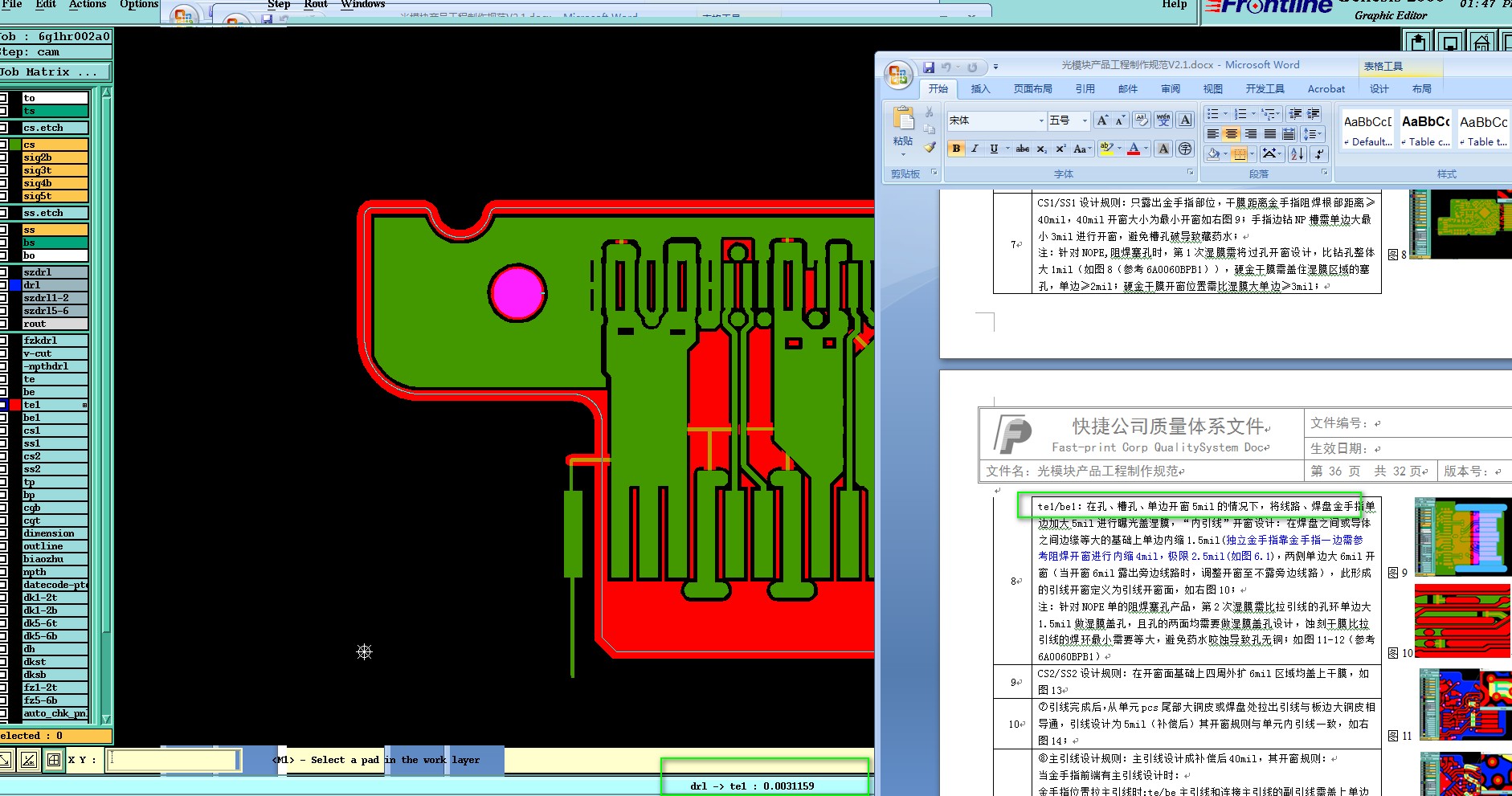Click the Clear Formatting icon
Viewport: 1512px width, 796px height.
tap(1142, 120)
